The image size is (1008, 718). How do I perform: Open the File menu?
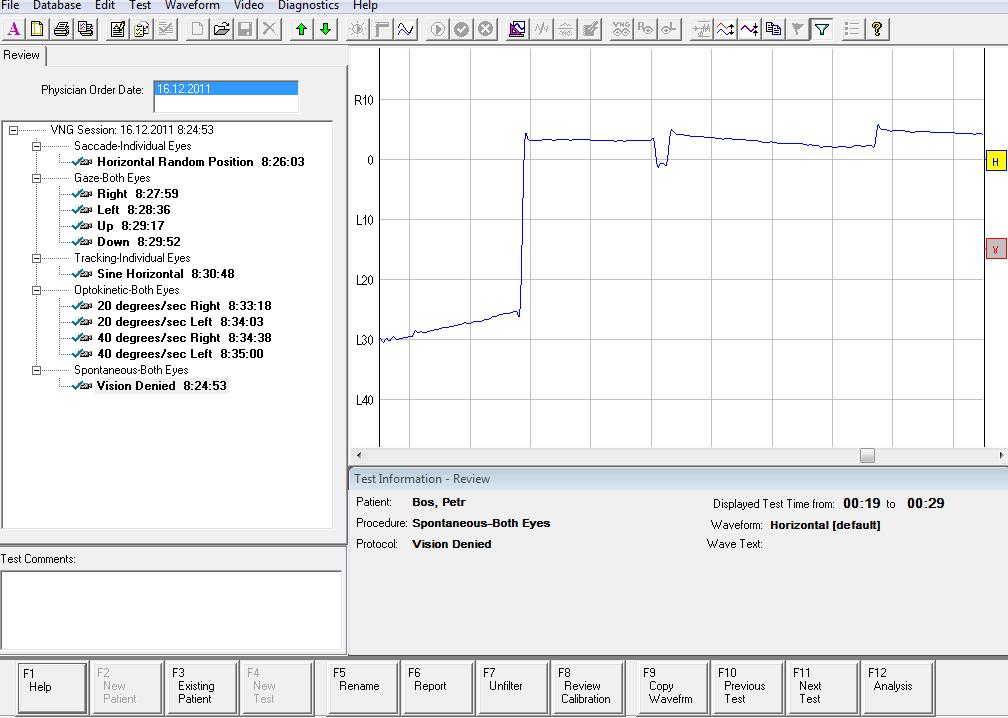pyautogui.click(x=11, y=5)
